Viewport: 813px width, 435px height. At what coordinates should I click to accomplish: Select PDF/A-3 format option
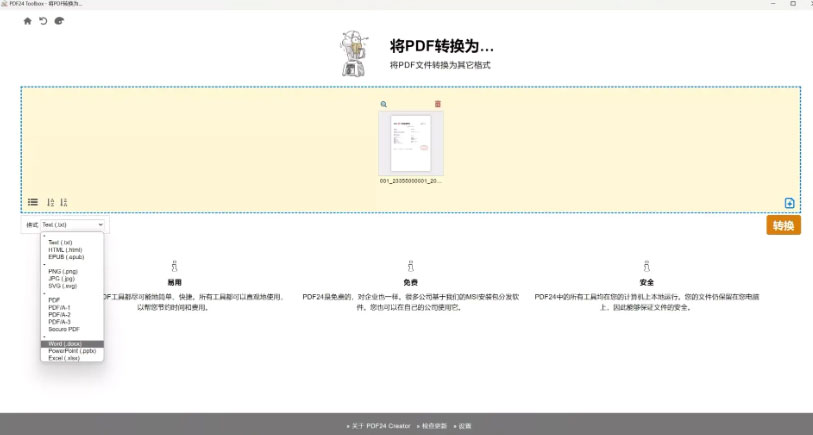click(59, 322)
